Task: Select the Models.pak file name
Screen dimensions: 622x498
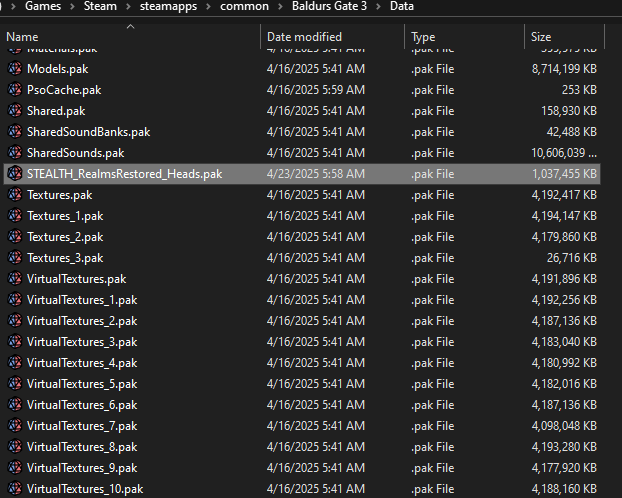Action: pos(58,69)
